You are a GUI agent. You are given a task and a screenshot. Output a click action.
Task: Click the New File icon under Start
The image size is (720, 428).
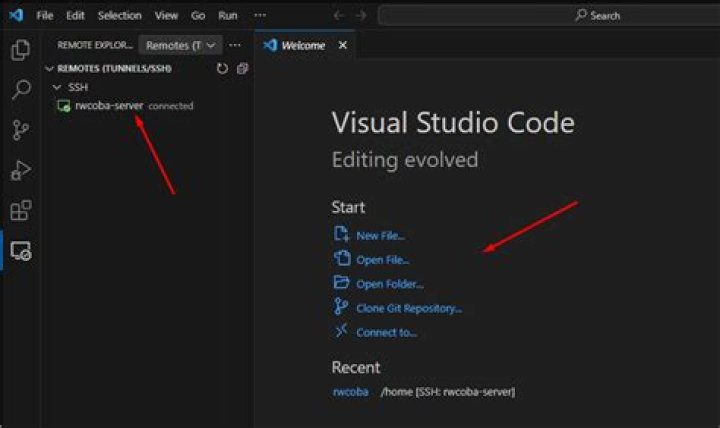[x=341, y=234]
